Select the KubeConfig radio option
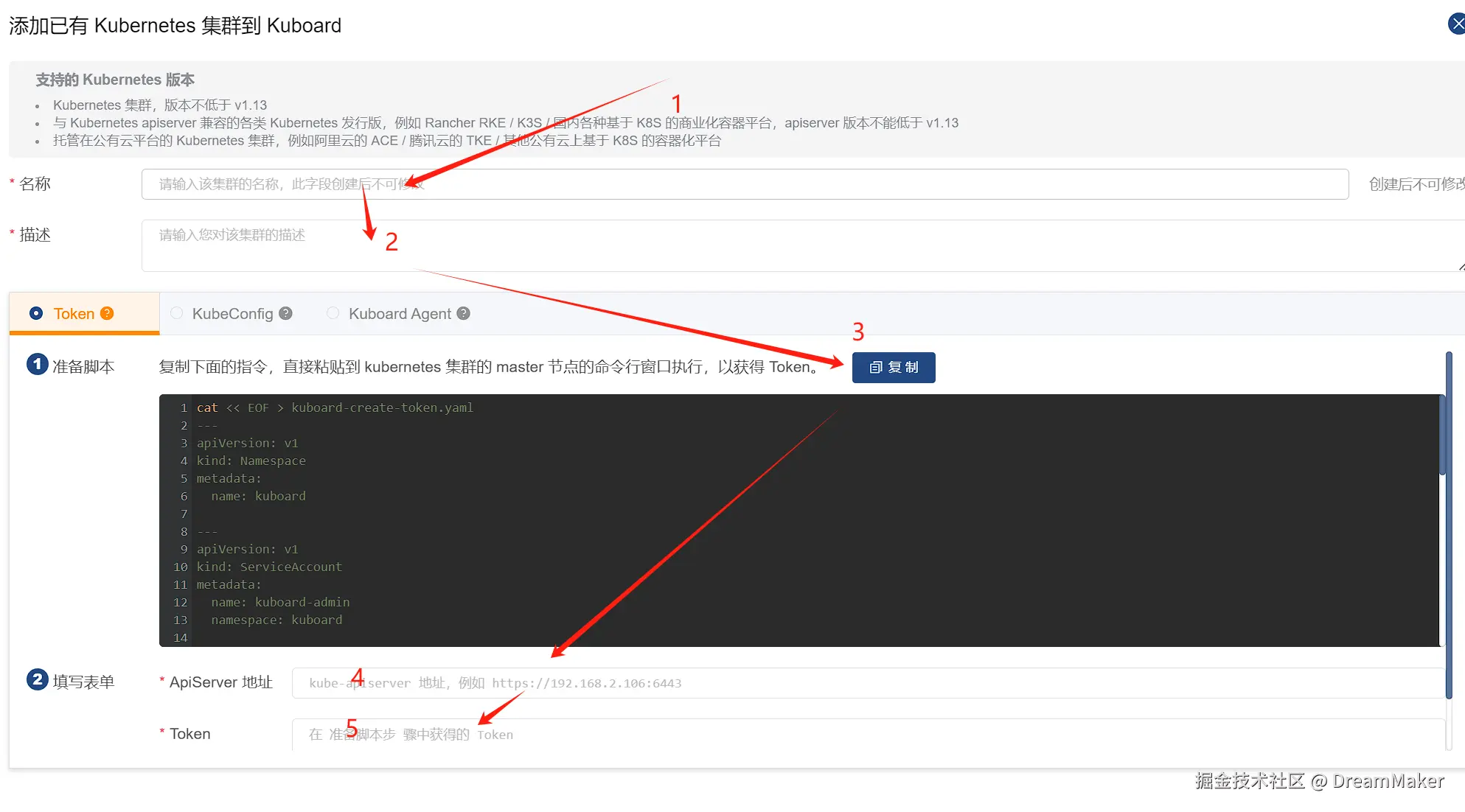The height and width of the screenshot is (812, 1465). (x=177, y=313)
